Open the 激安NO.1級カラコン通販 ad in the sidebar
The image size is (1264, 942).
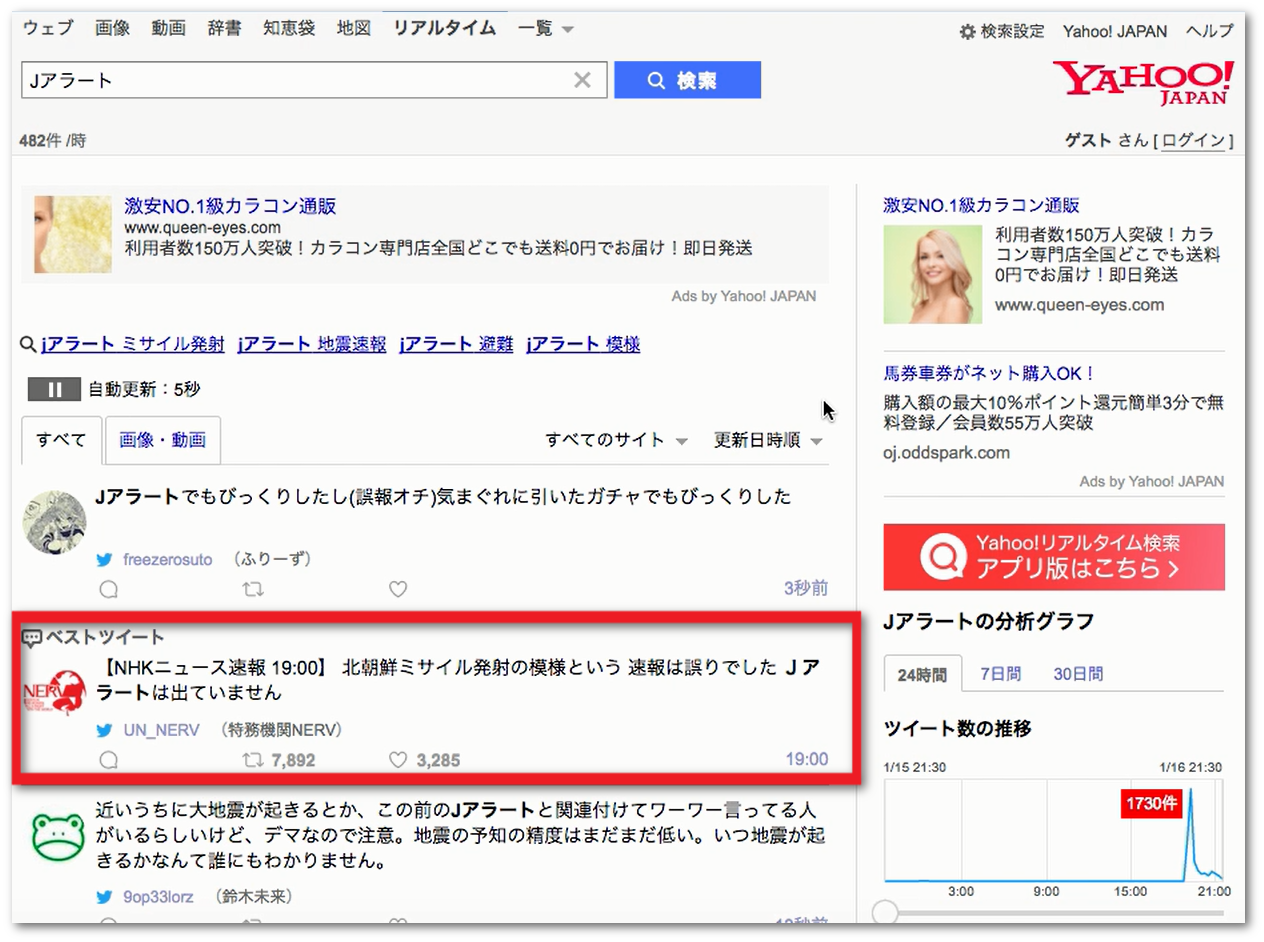click(x=981, y=206)
